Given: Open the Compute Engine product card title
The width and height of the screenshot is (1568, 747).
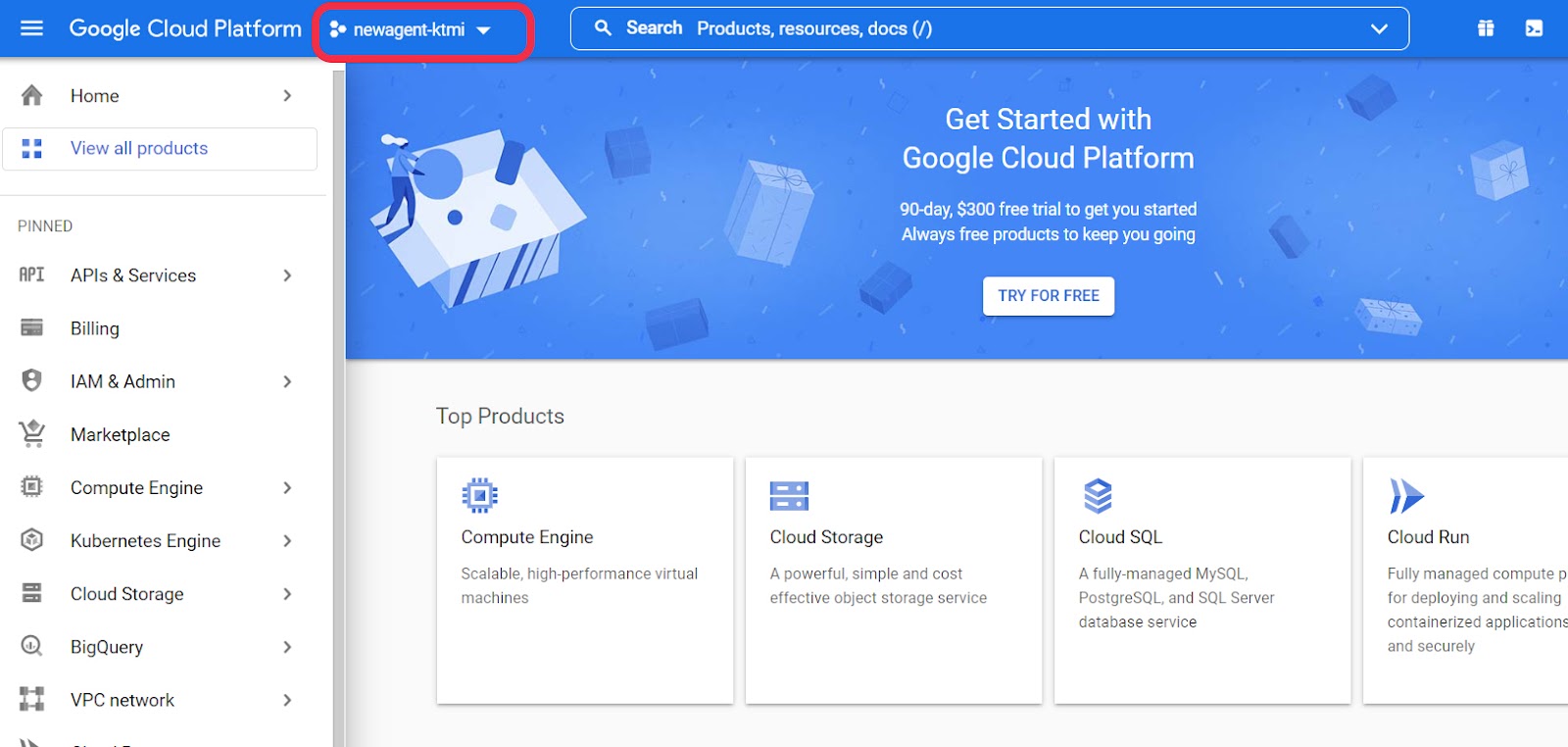Looking at the screenshot, I should point(527,537).
